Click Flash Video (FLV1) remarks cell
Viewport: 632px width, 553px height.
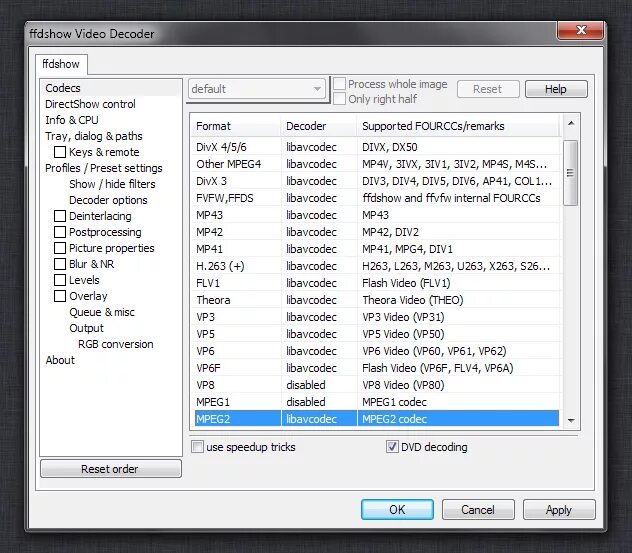coord(458,283)
